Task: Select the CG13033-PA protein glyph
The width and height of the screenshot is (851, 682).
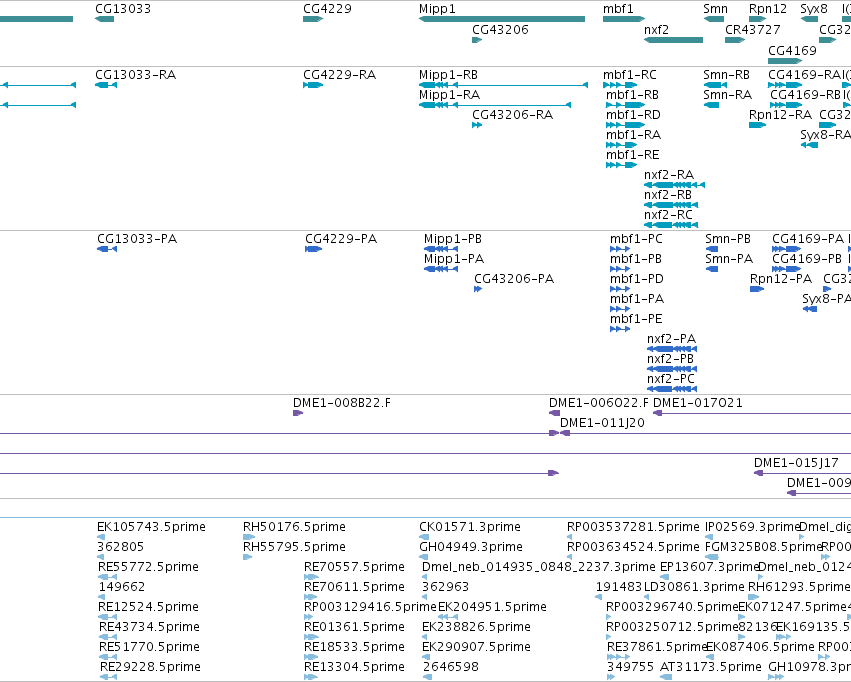Action: point(107,248)
